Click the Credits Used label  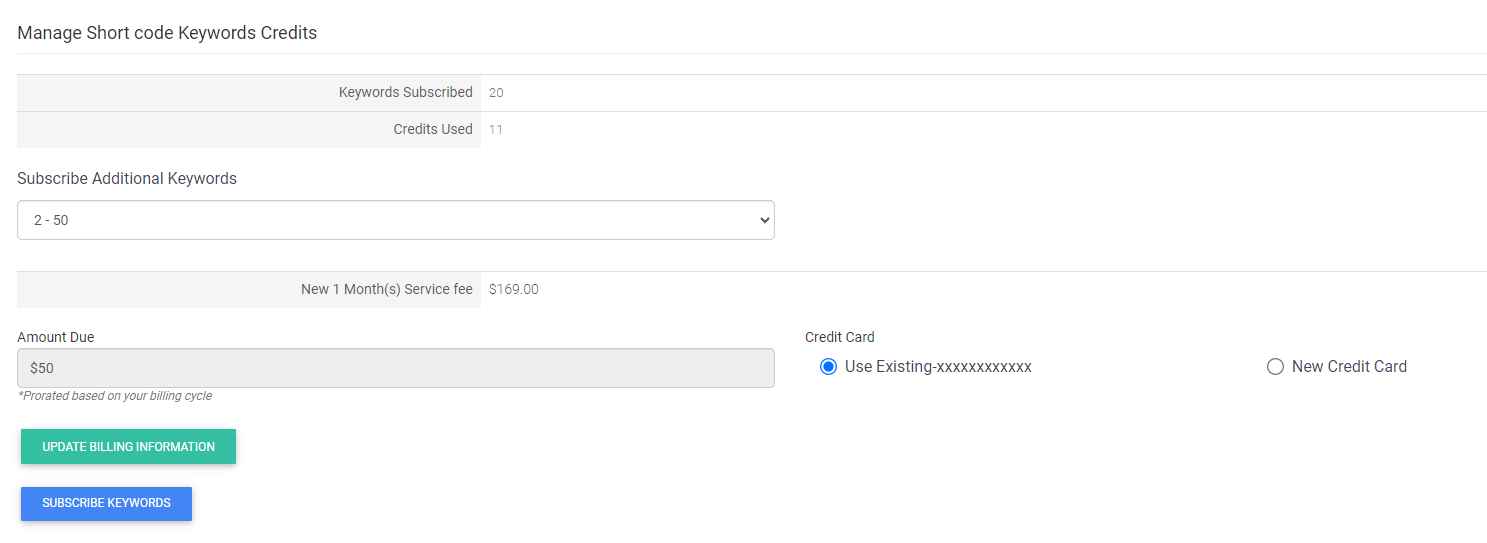(x=433, y=129)
